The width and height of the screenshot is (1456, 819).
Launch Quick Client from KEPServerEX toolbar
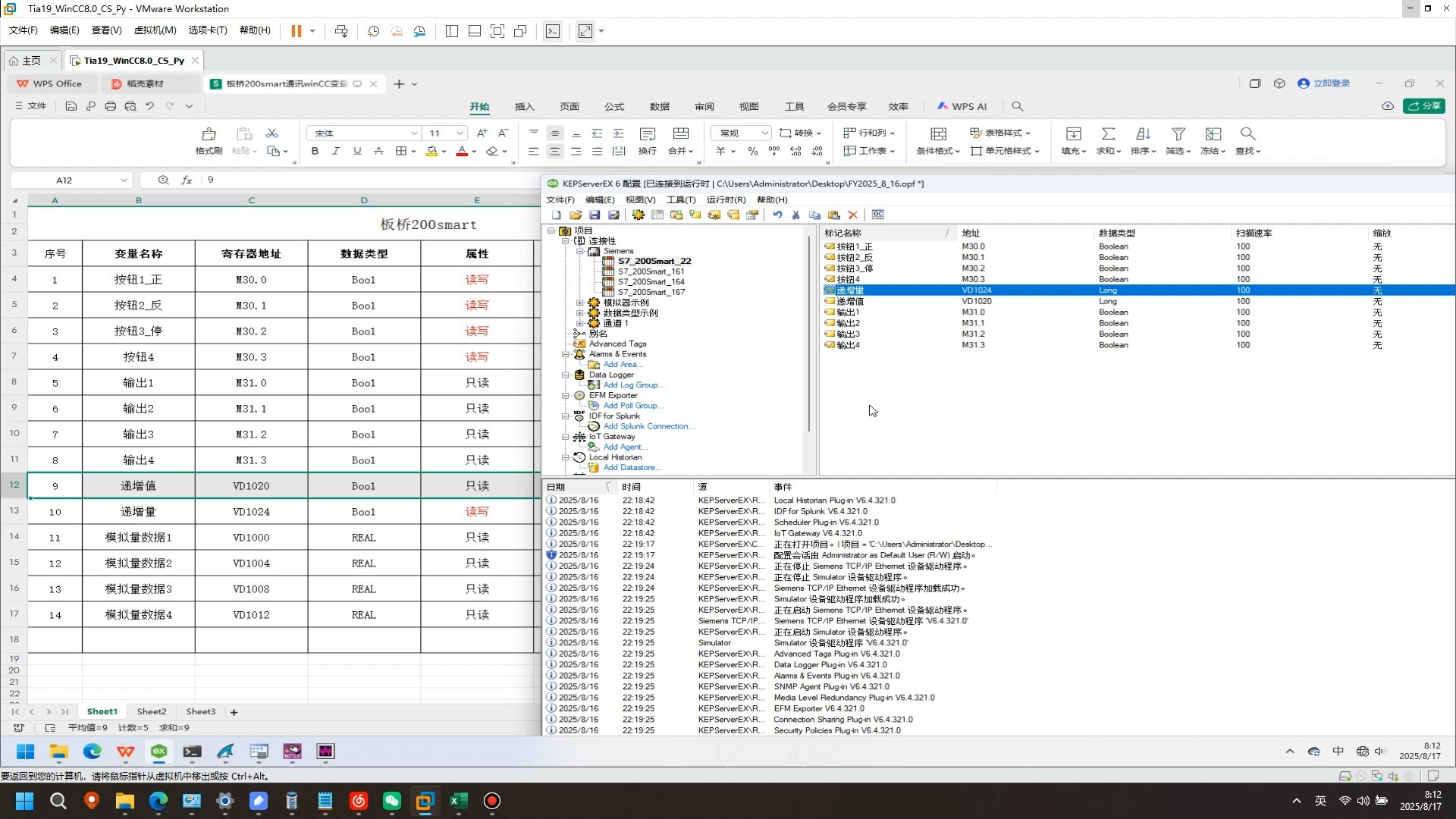[x=878, y=215]
